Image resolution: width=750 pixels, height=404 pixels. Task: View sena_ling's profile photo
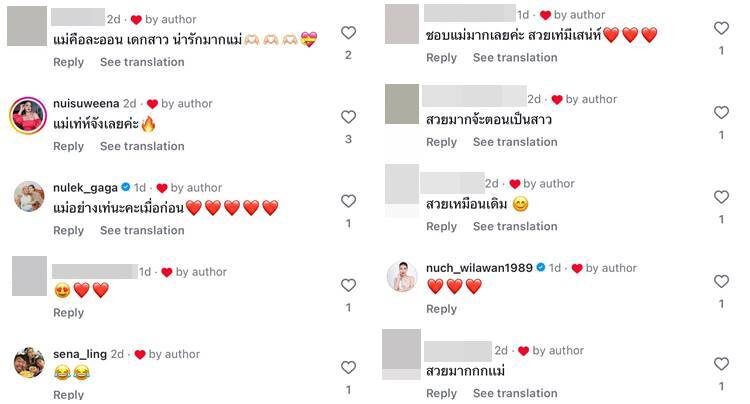(x=29, y=362)
